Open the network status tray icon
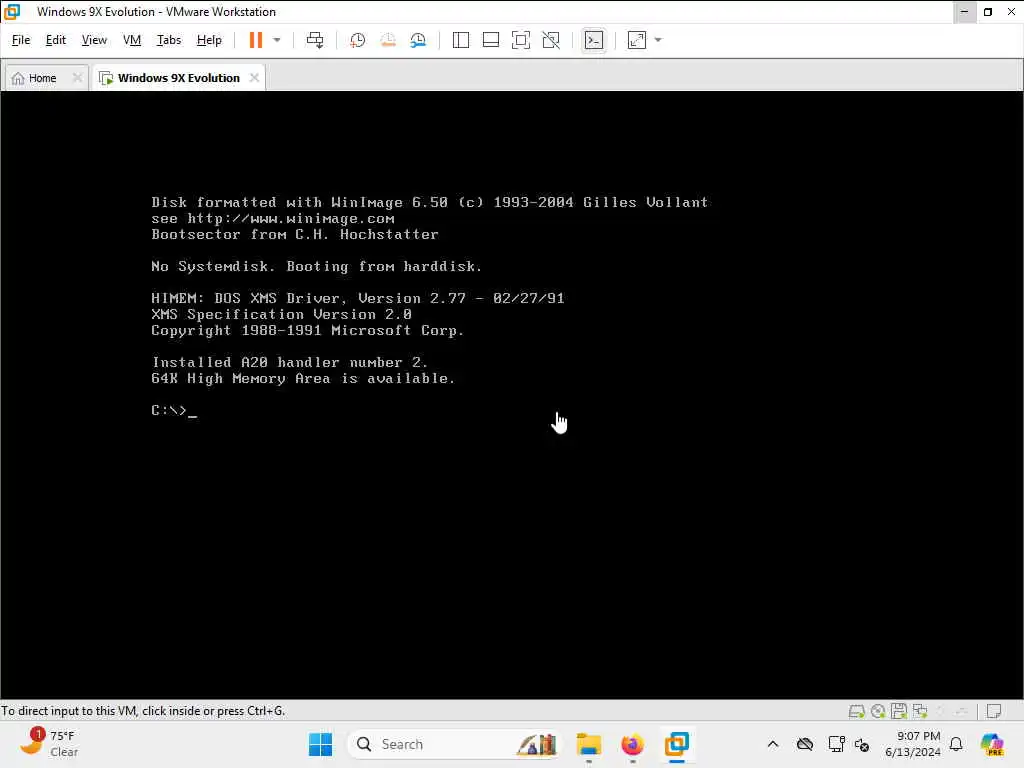Viewport: 1024px width, 768px height. click(836, 744)
